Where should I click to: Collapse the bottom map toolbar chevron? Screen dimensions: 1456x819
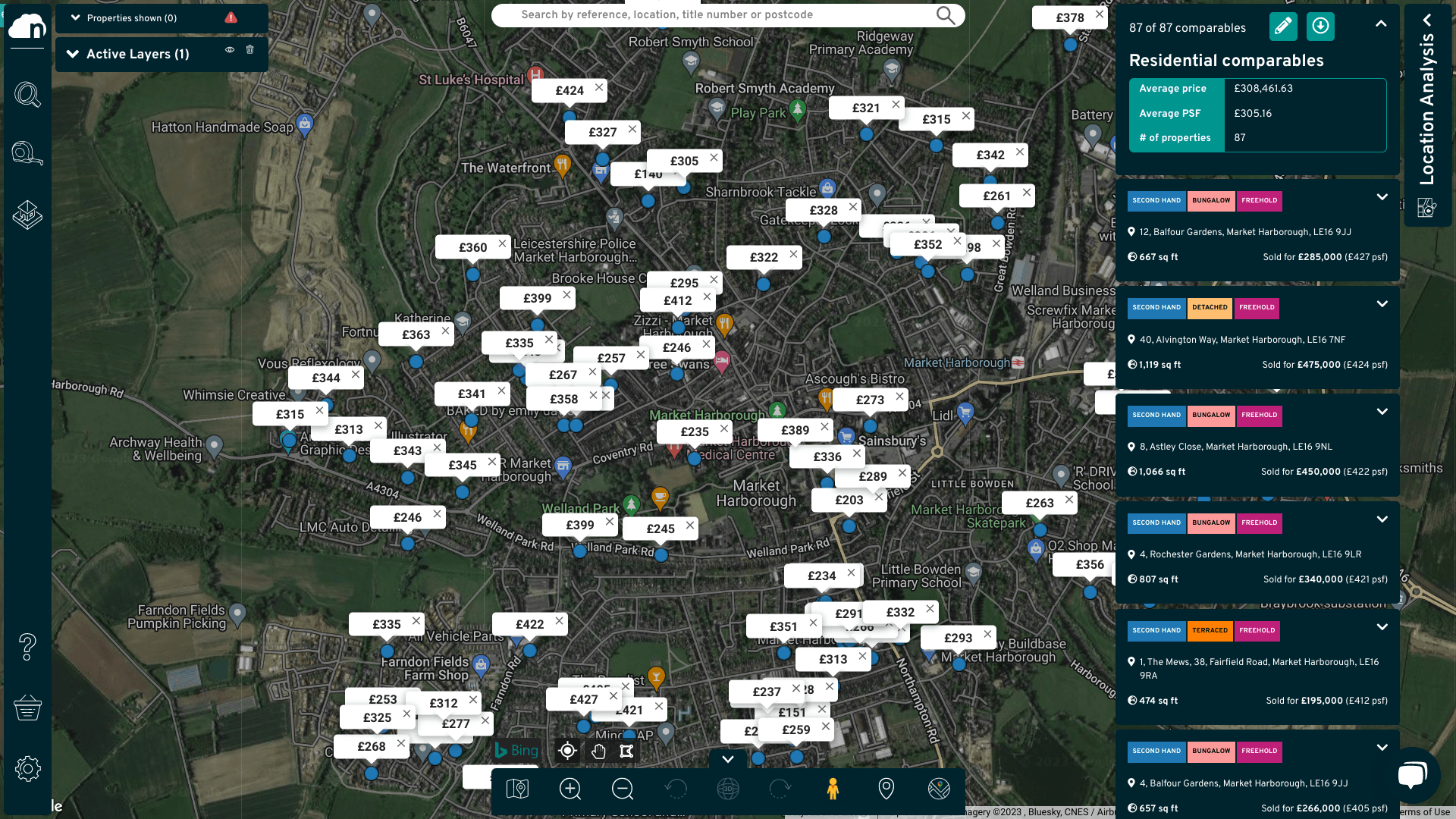(x=728, y=759)
